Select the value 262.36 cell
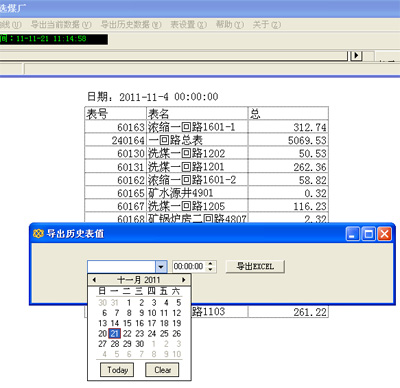The width and height of the screenshot is (400, 388). click(x=288, y=167)
